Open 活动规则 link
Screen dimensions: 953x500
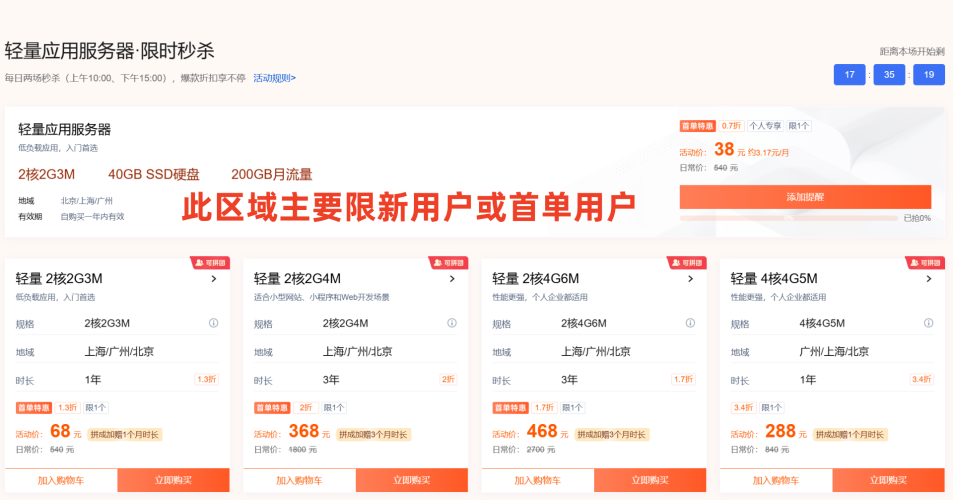tap(274, 78)
